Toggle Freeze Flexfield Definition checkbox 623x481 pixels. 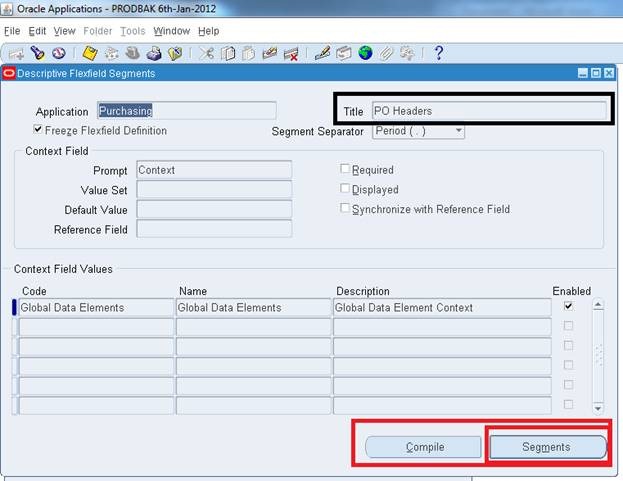[x=38, y=129]
